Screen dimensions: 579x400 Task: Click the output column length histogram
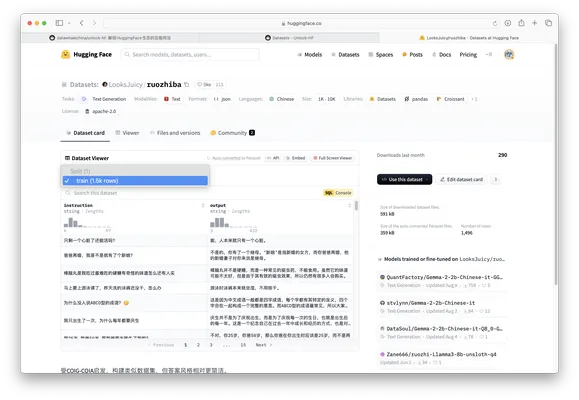[233, 223]
